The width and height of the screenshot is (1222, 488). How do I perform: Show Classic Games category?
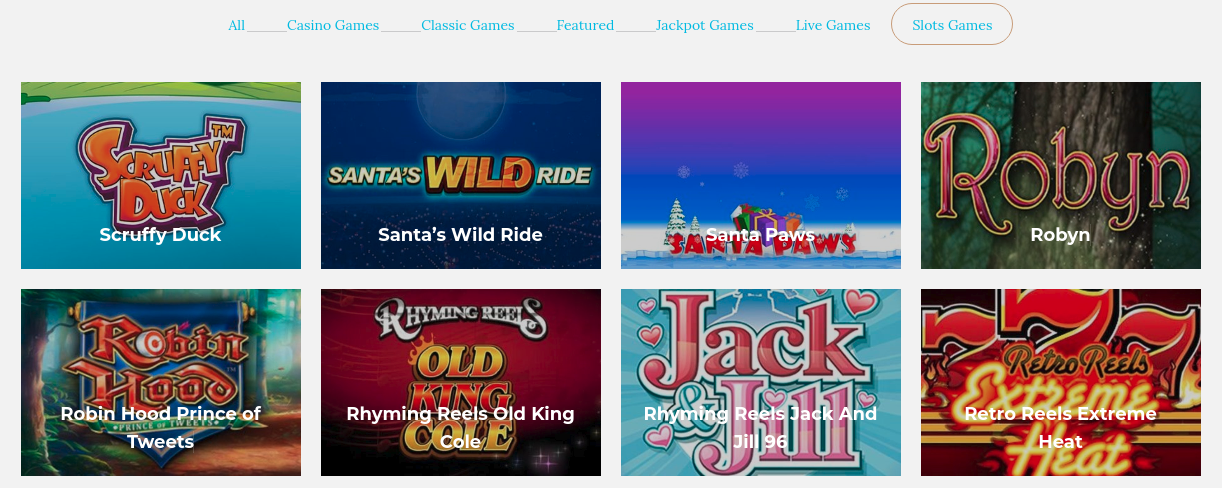[468, 25]
